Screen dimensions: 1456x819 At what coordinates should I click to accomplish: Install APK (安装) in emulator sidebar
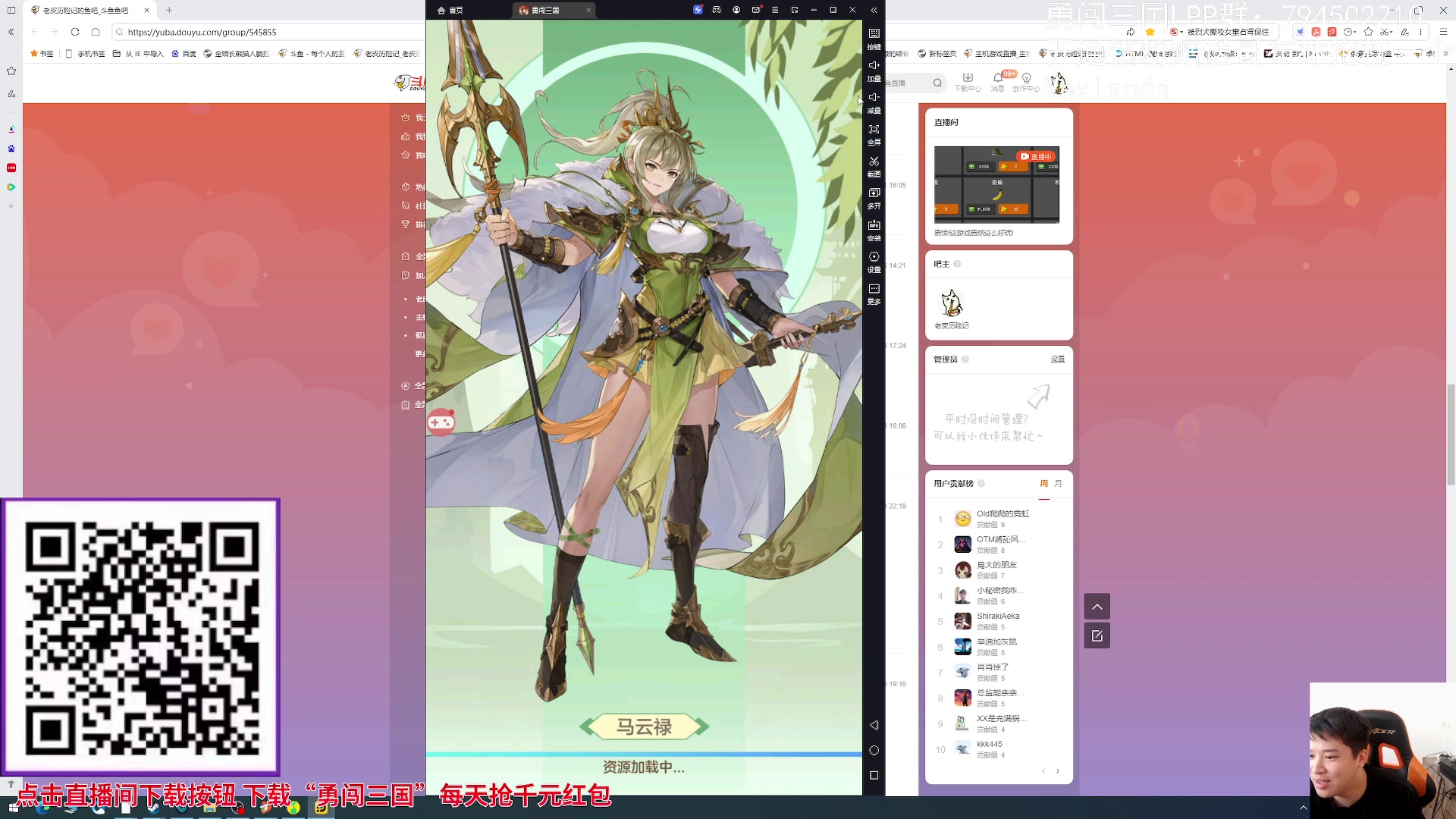(874, 230)
